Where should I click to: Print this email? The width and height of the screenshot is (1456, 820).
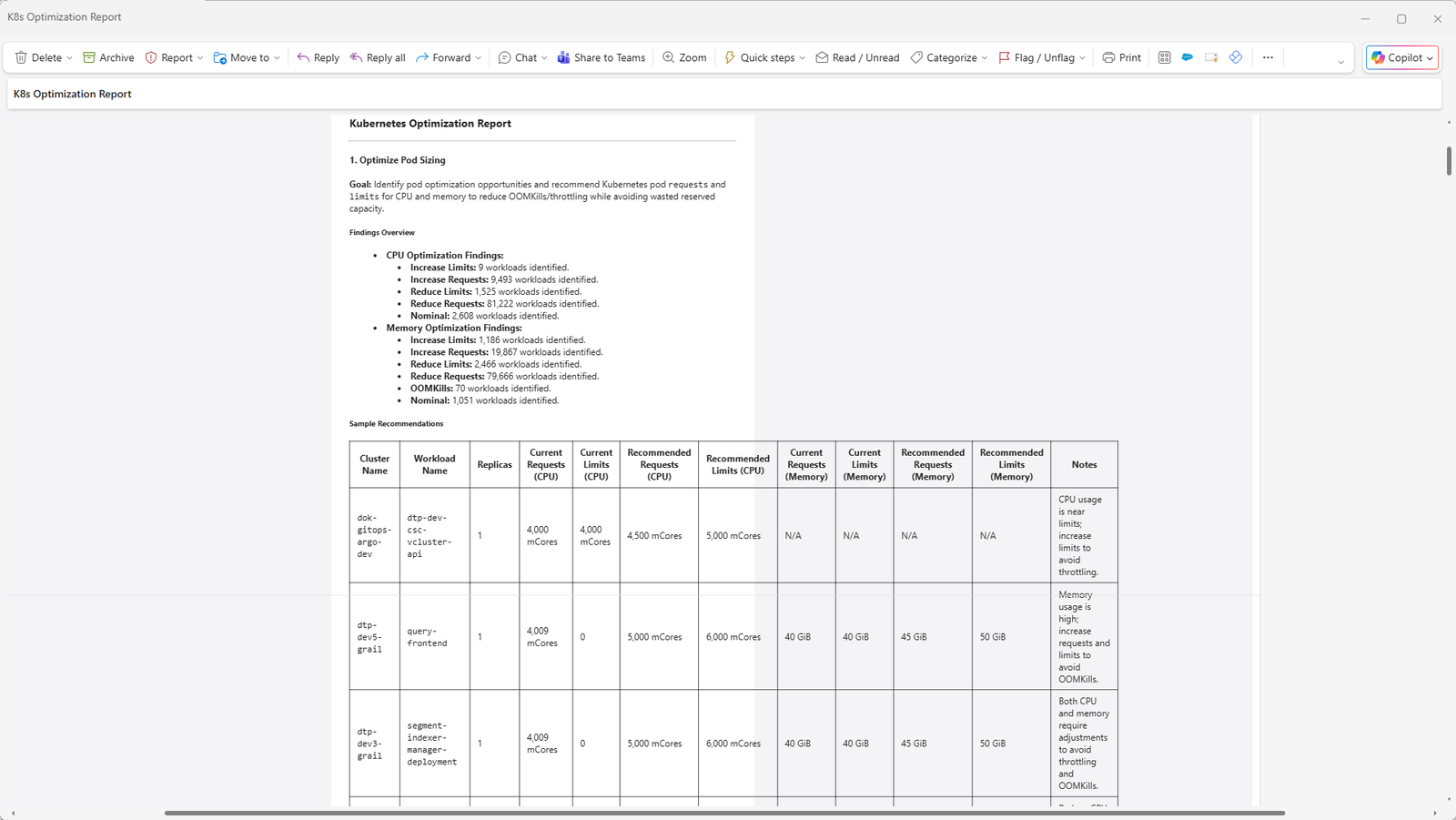(1121, 57)
